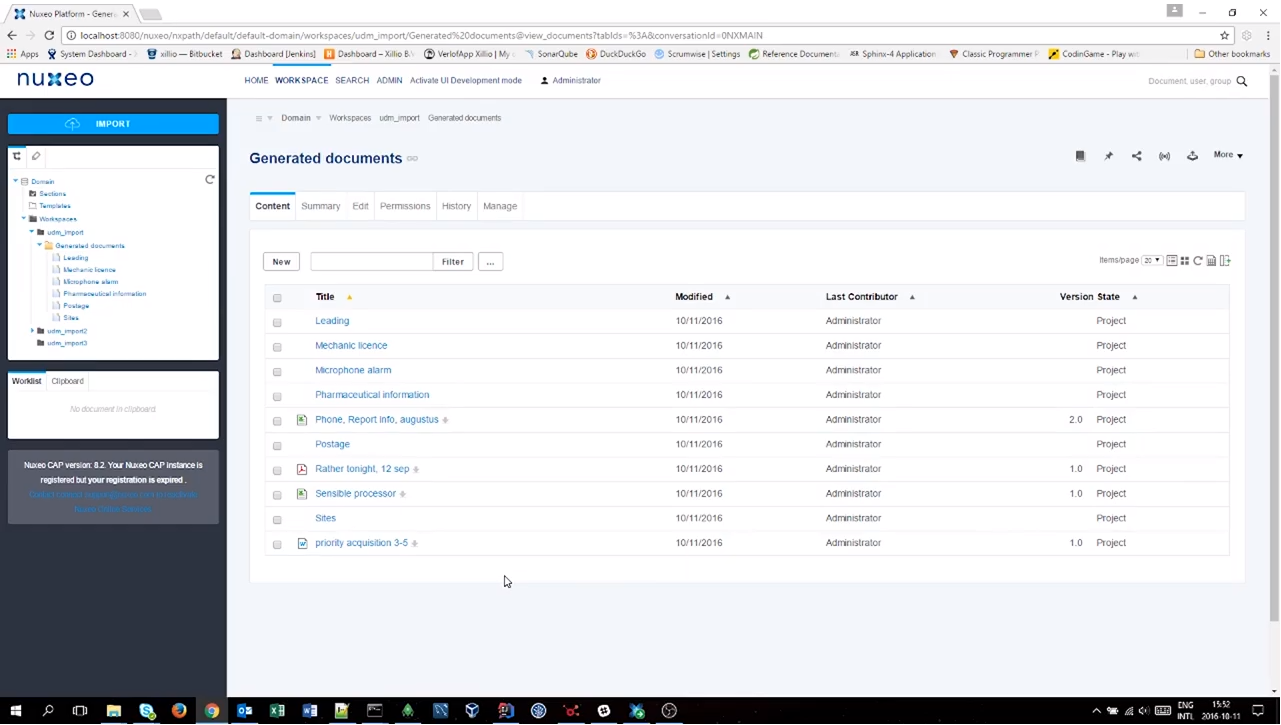Pin the Generated documents page
This screenshot has height=725, width=1281.
coord(1108,155)
